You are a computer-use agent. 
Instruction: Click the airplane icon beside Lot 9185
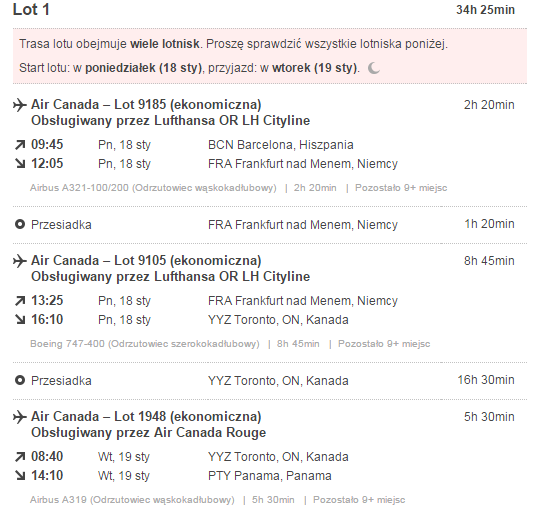click(20, 105)
